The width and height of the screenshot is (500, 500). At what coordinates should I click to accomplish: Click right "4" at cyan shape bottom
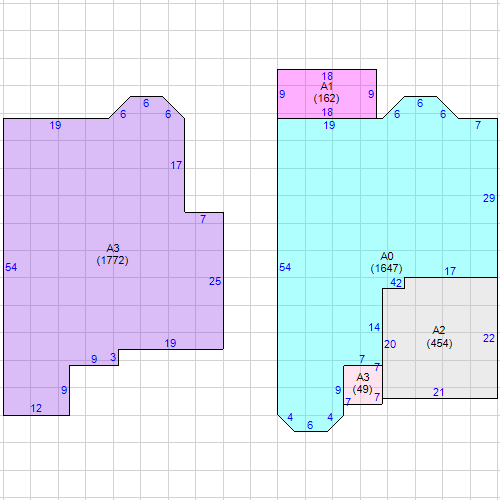330,417
